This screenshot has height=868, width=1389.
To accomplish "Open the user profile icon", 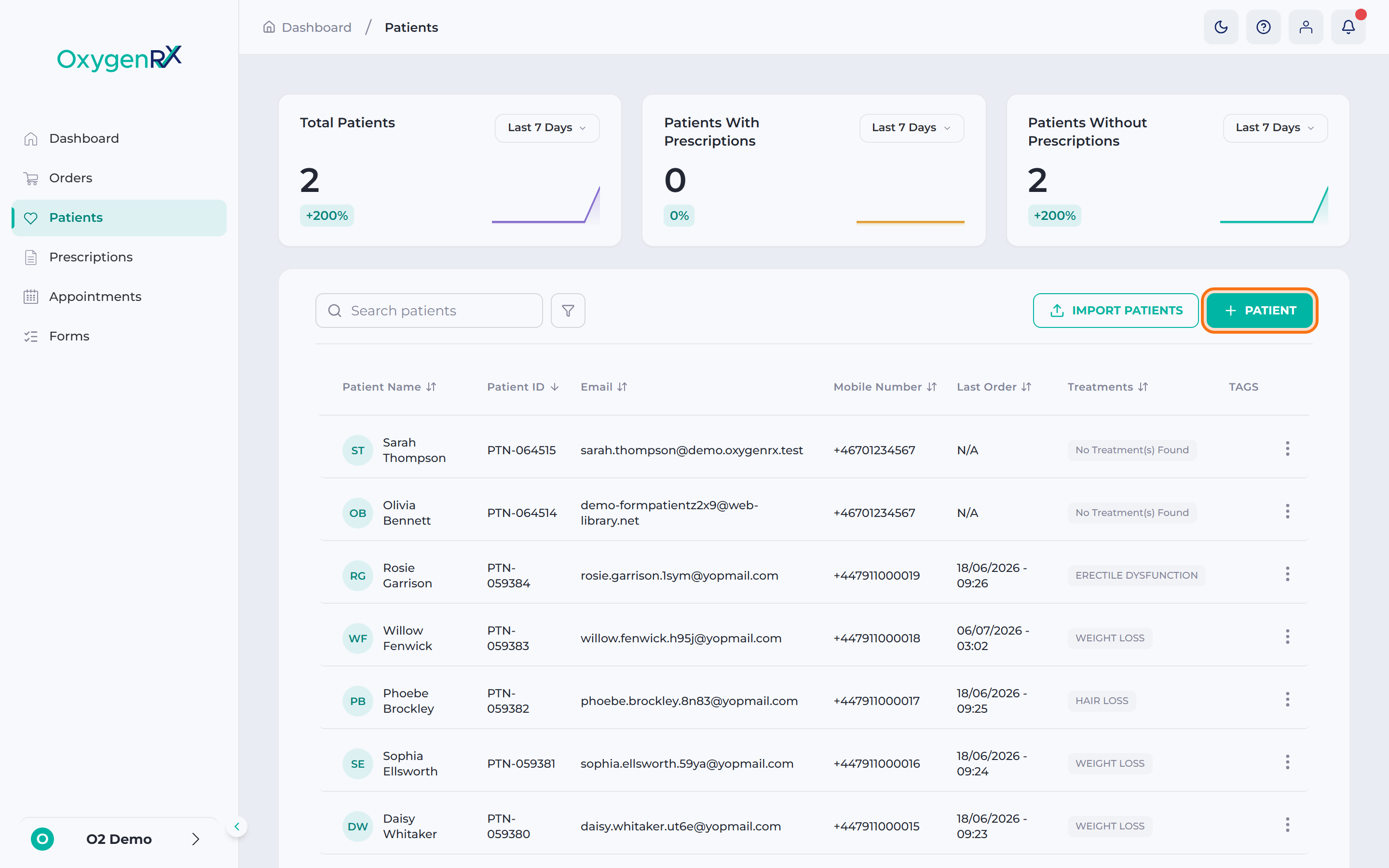I will 1306,27.
